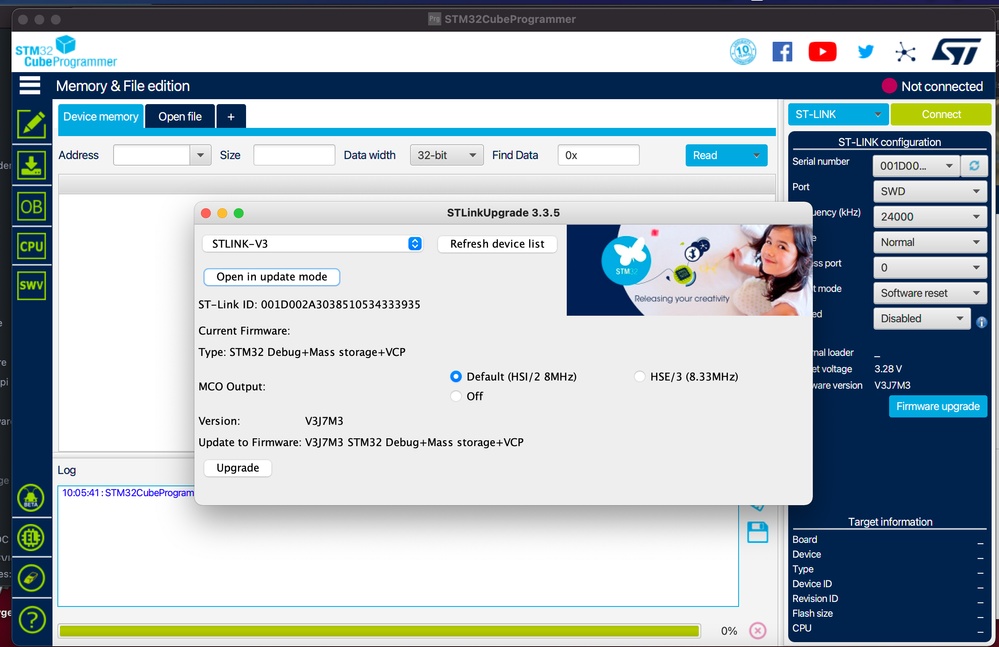
Task: Open the SWV viewer panel
Action: [x=31, y=285]
